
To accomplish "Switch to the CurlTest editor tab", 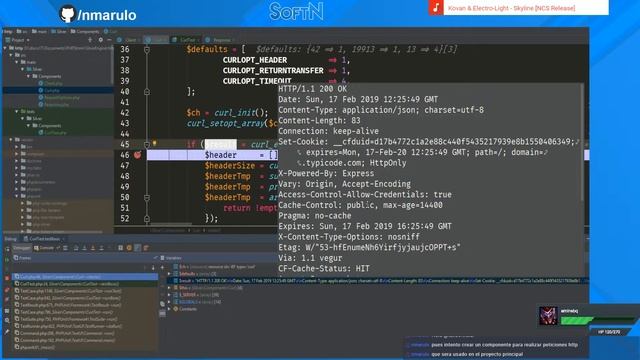I will [186, 40].
